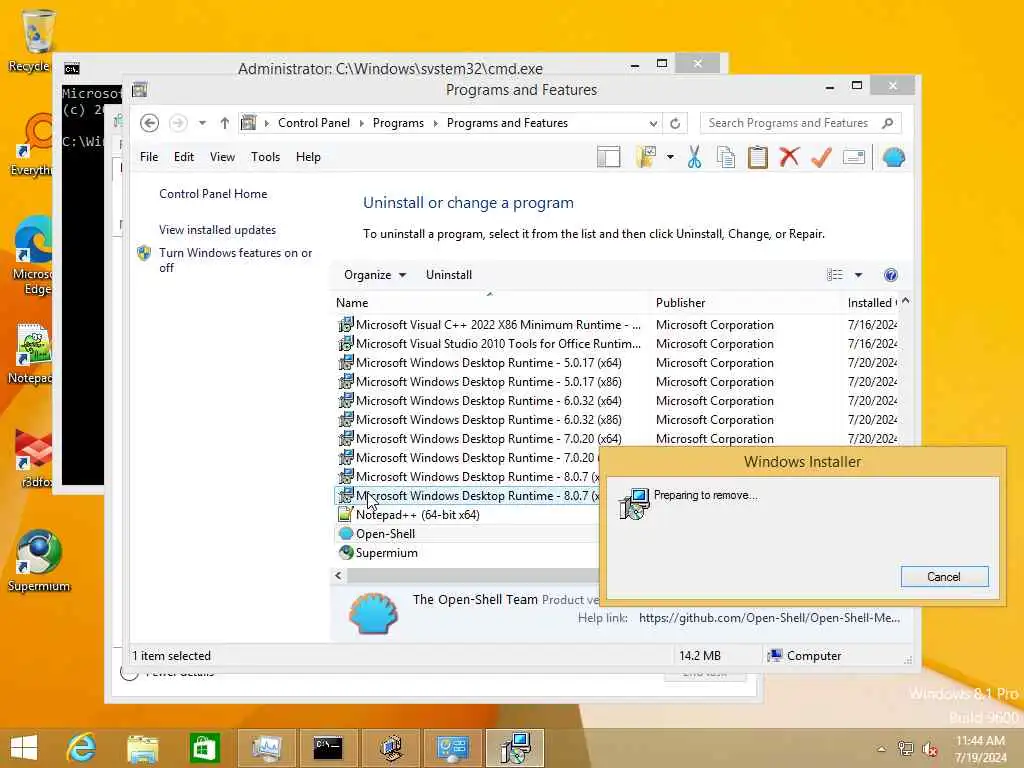Click the Uninstall command button
The height and width of the screenshot is (768, 1024).
coord(449,275)
